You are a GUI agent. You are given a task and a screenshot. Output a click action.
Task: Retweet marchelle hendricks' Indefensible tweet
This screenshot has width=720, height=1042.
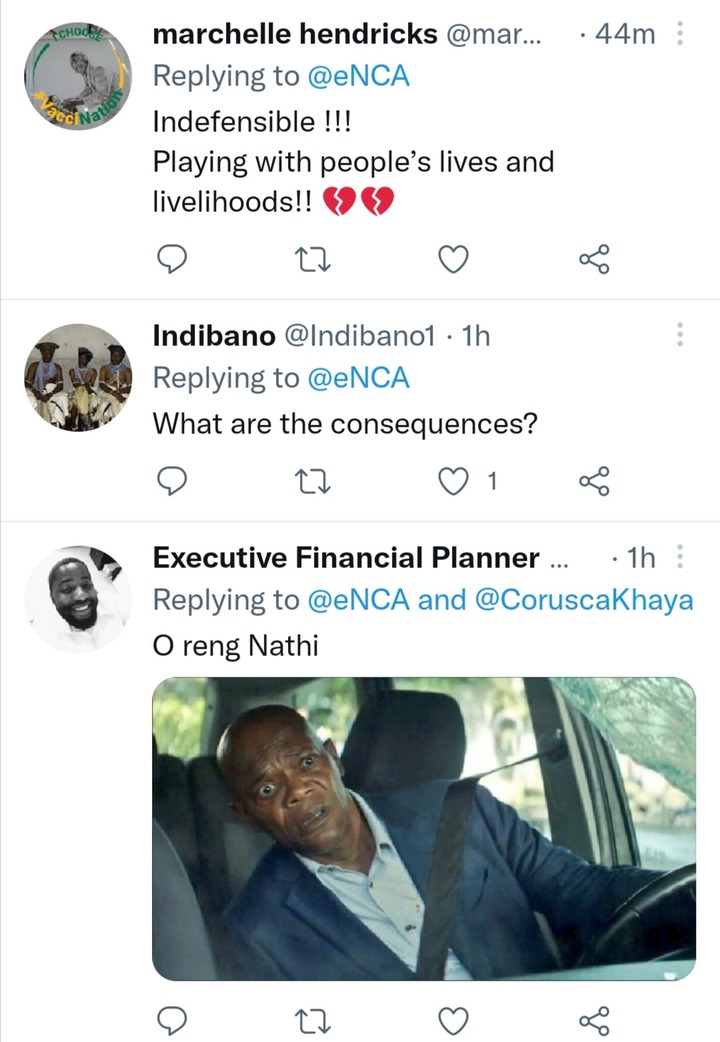[312, 260]
